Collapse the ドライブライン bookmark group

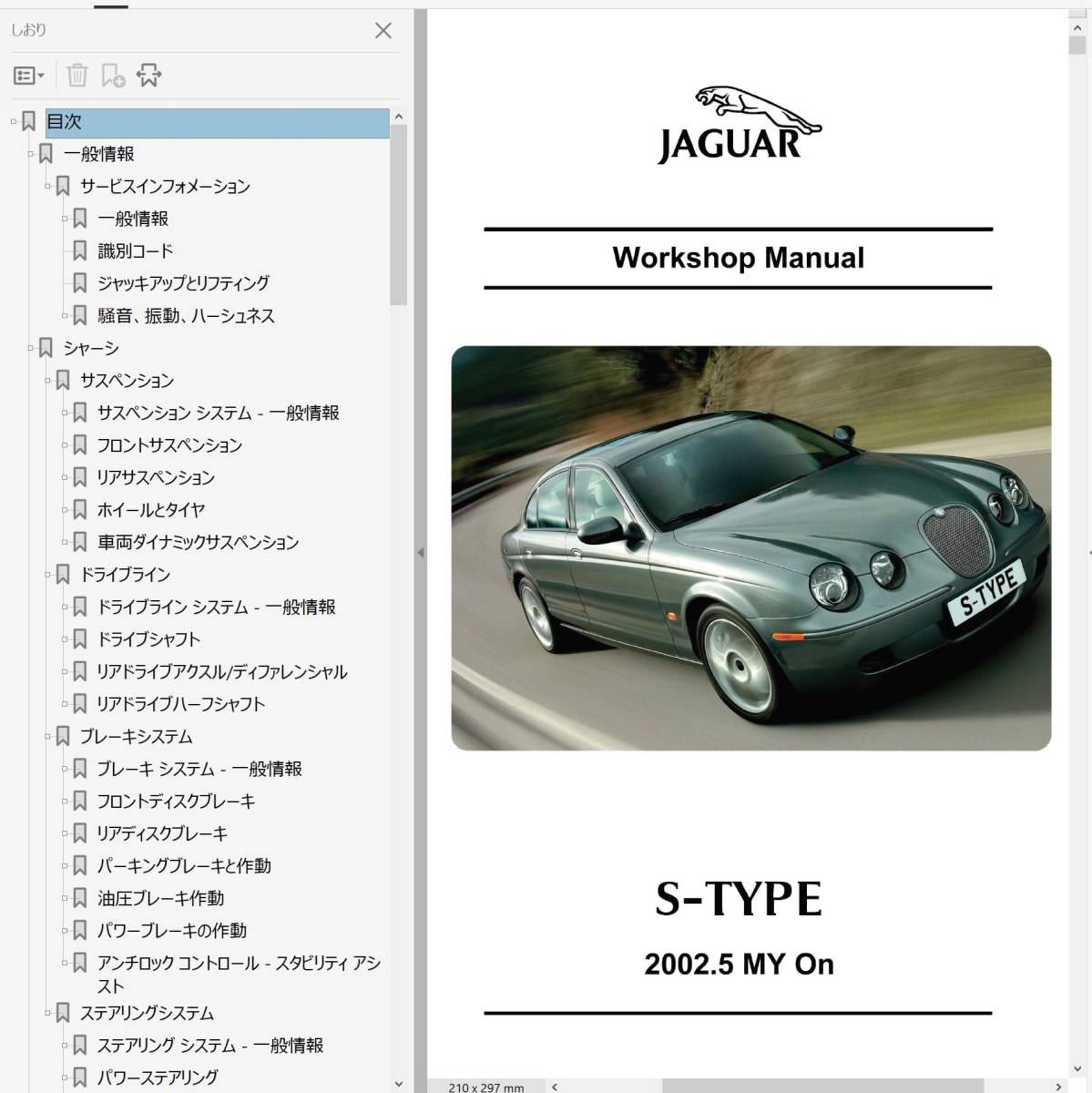[x=48, y=575]
